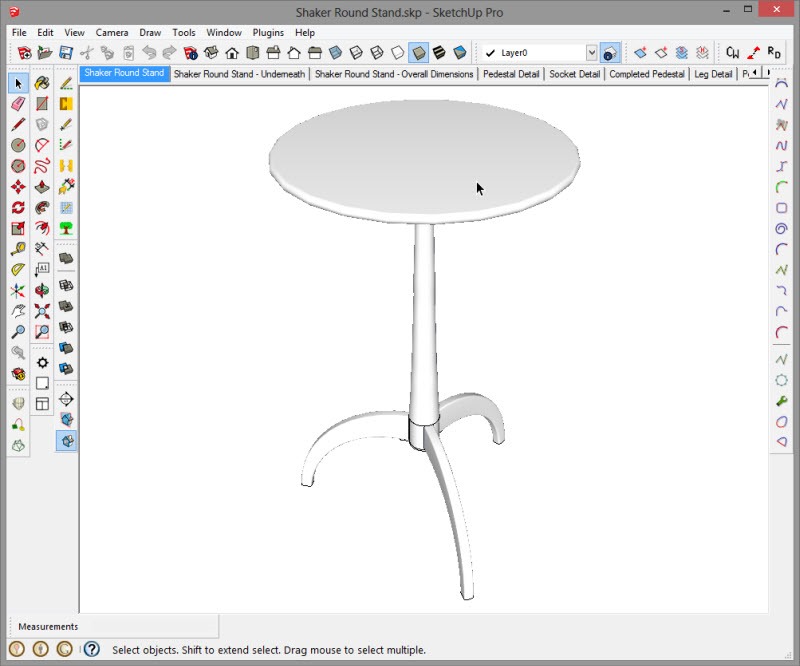Choose the Protractor tool

click(x=18, y=270)
